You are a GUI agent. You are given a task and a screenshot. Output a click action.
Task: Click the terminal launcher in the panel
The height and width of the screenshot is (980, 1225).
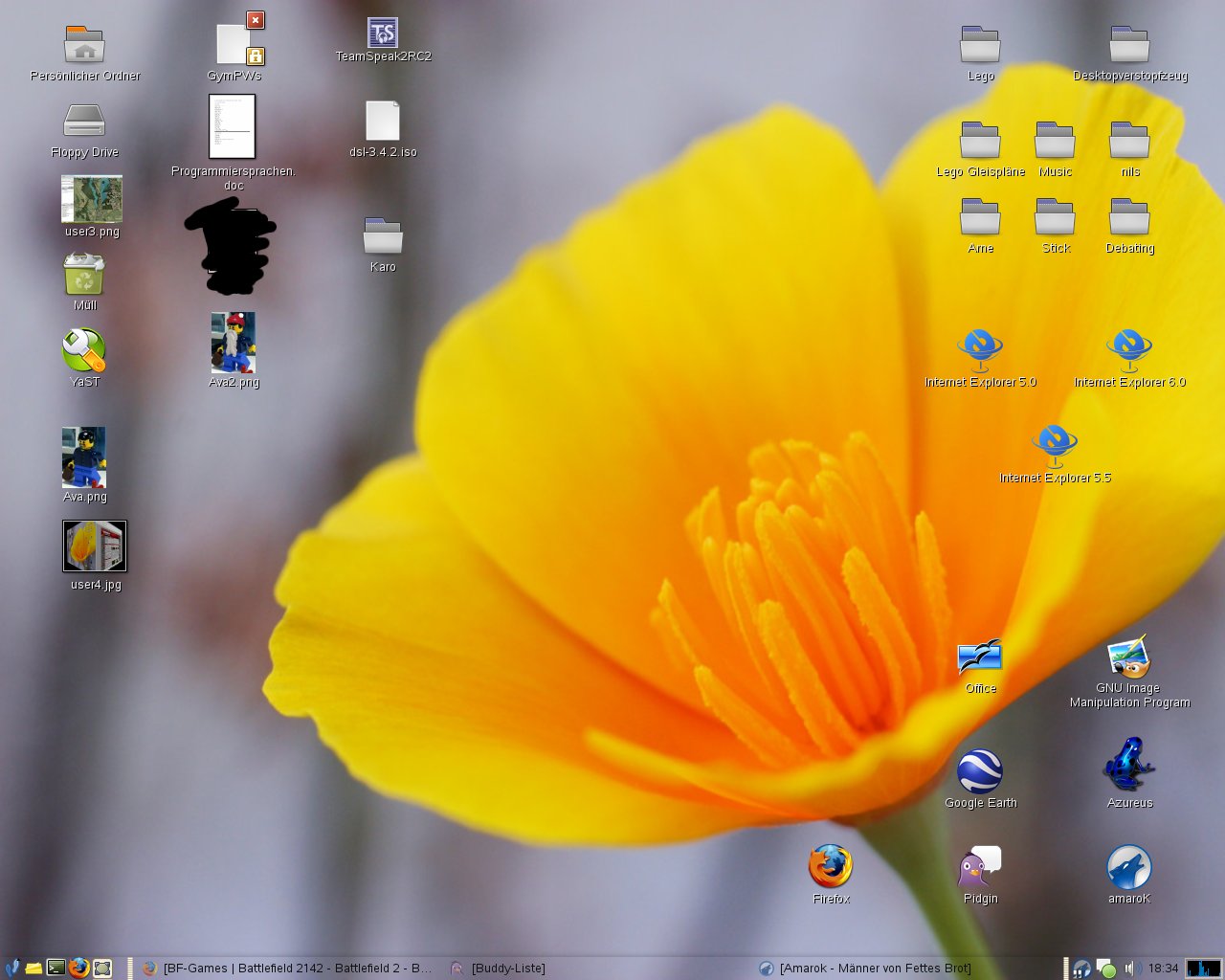click(56, 968)
